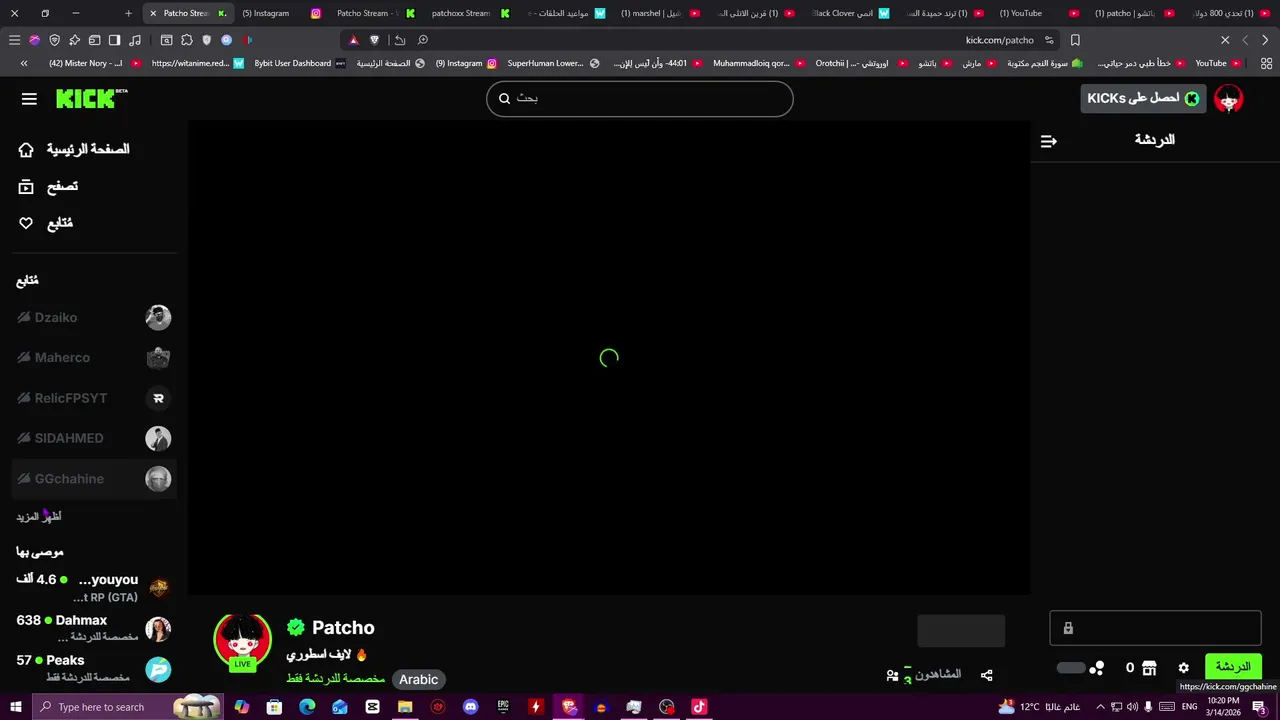This screenshot has width=1280, height=720.
Task: Click the zoom magnifier icon in address bar
Action: tap(423, 40)
